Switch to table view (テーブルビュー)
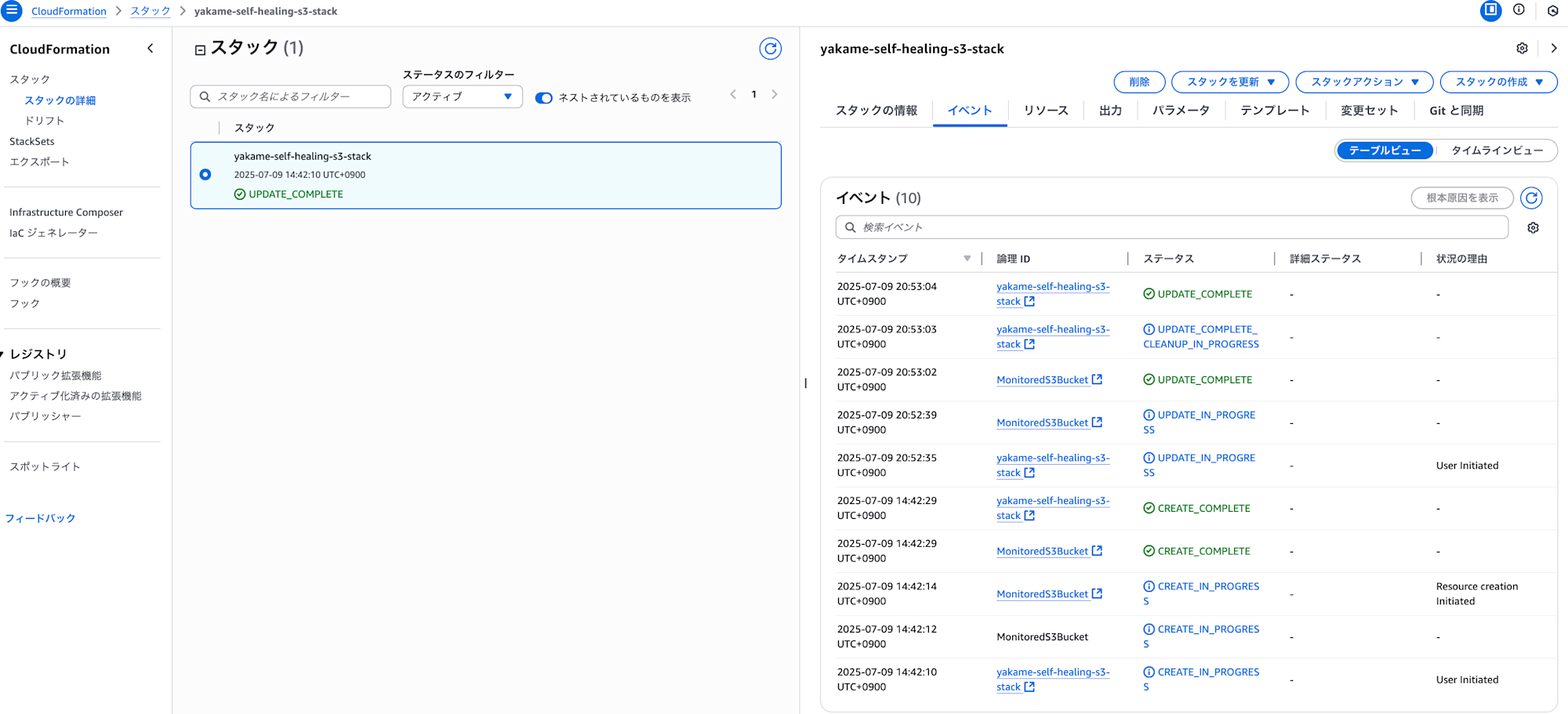The image size is (1568, 714). pos(1385,150)
